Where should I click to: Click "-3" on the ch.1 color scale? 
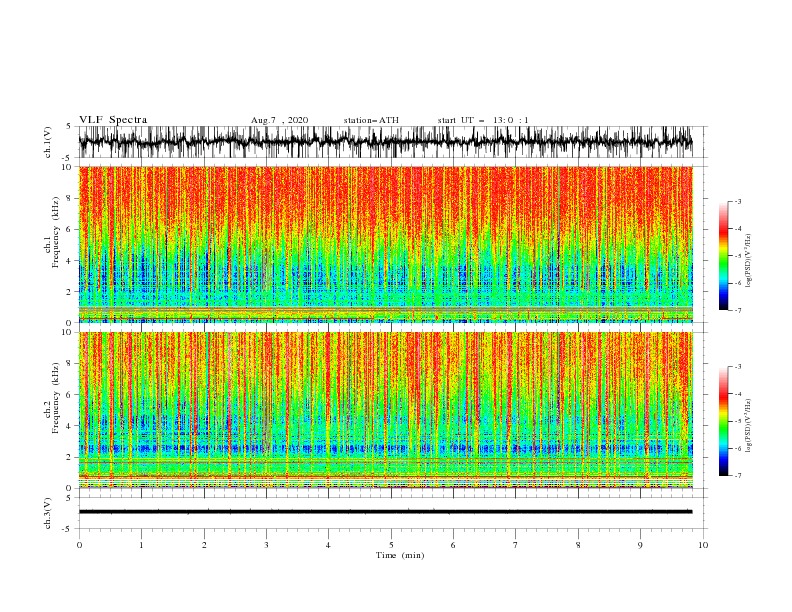737,201
